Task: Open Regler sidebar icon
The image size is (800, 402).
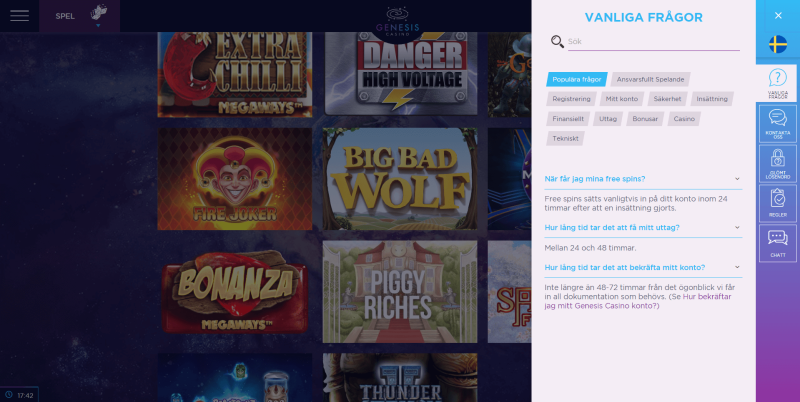Action: tap(778, 203)
